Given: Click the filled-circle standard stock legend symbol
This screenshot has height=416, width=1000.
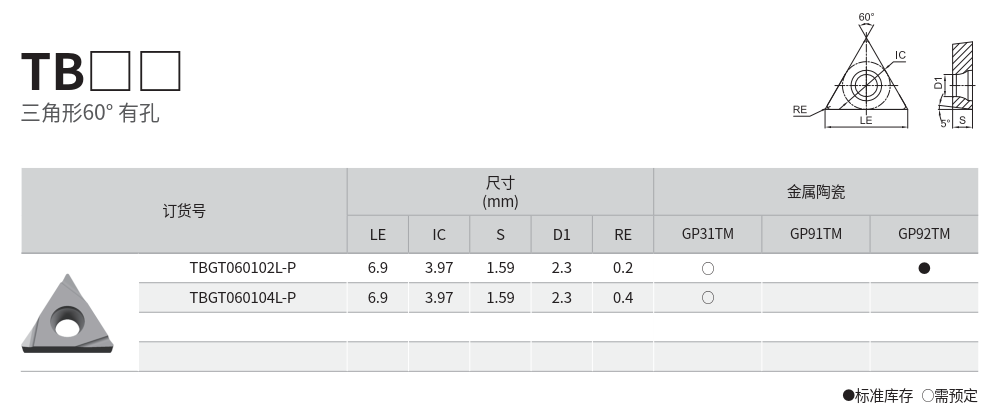Looking at the screenshot, I should tap(849, 396).
